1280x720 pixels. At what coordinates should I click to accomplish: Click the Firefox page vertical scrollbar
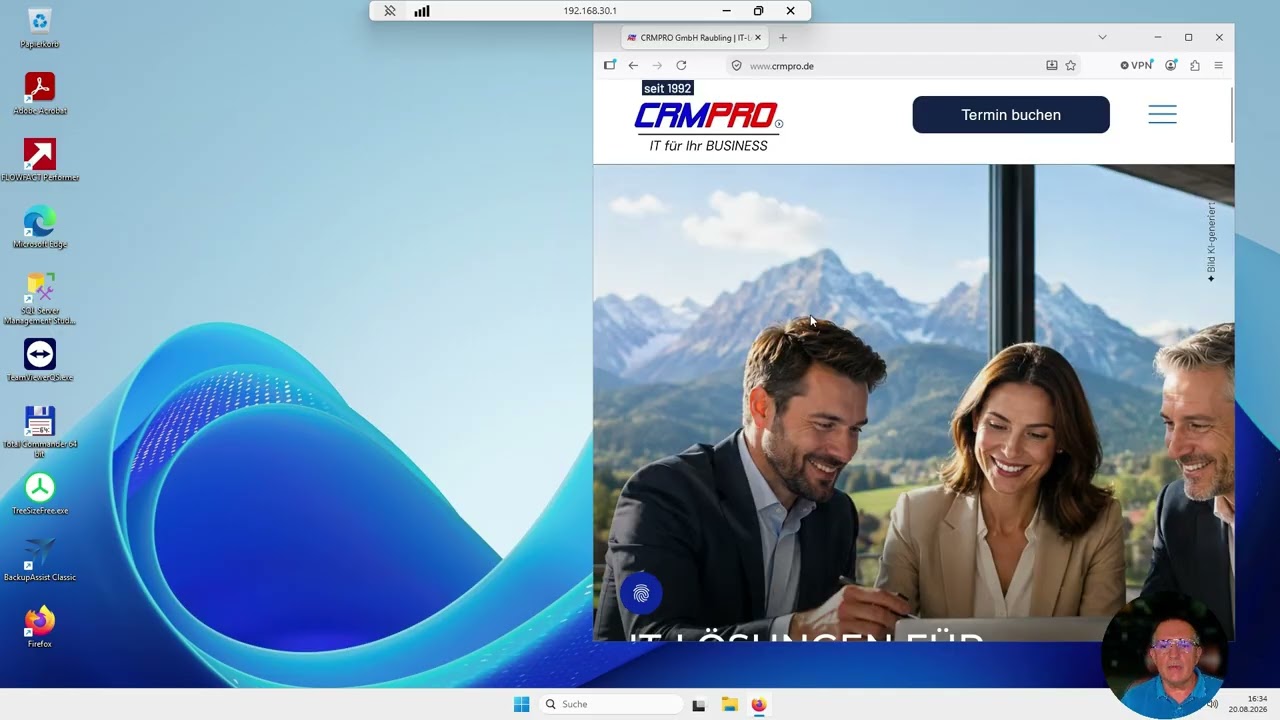[x=1231, y=115]
